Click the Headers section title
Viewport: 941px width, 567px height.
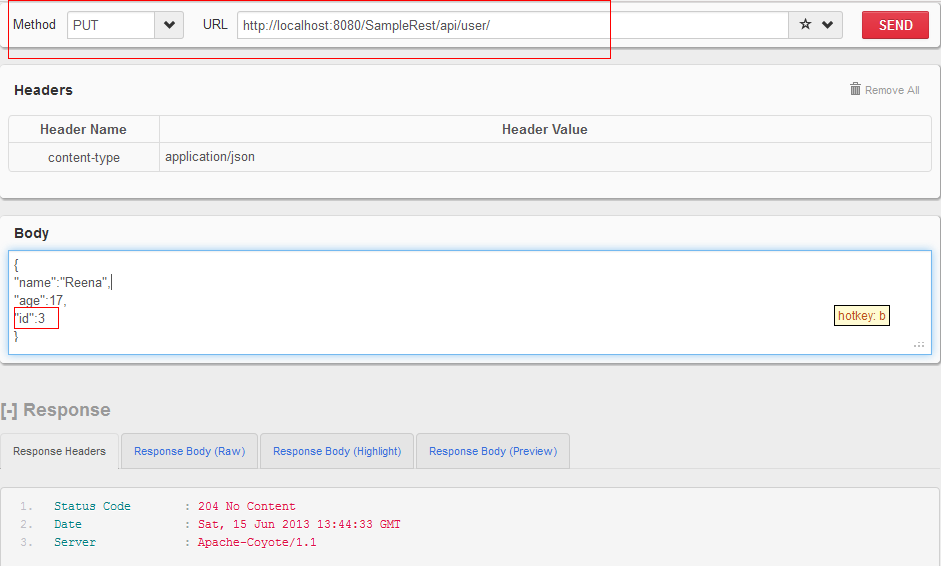pos(43,90)
